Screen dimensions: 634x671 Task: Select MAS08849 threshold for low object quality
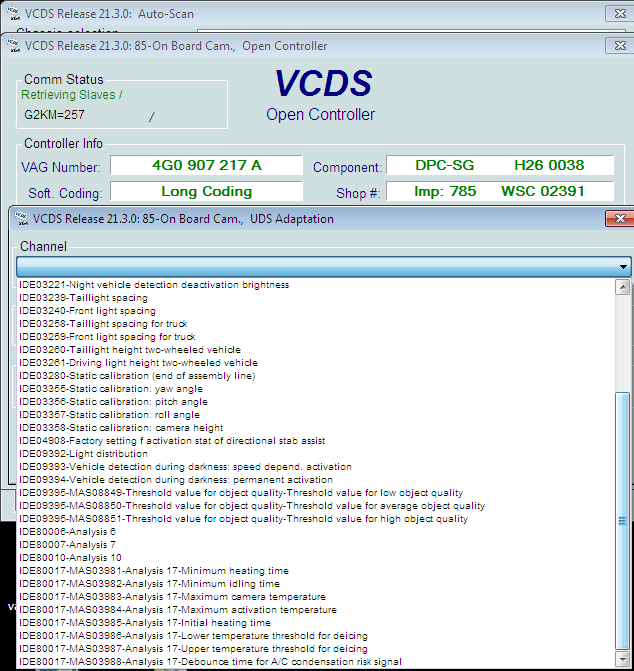[x=316, y=493]
